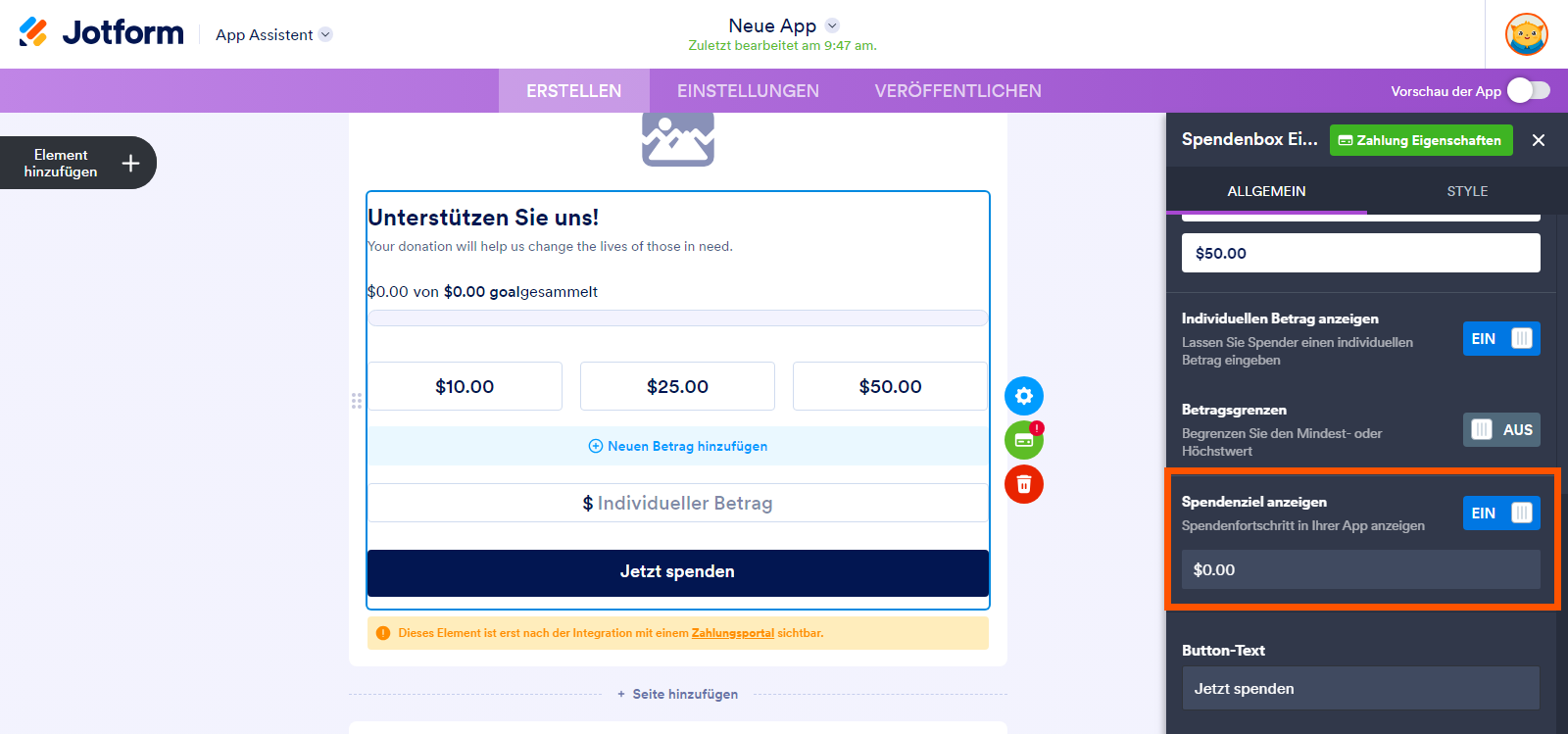Image resolution: width=1568 pixels, height=734 pixels.
Task: Close the Spendenbox properties panel
Action: tap(1539, 140)
